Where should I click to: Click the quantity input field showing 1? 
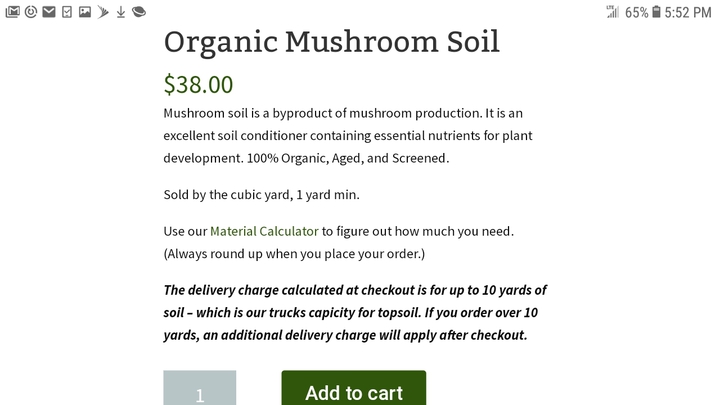point(200,388)
